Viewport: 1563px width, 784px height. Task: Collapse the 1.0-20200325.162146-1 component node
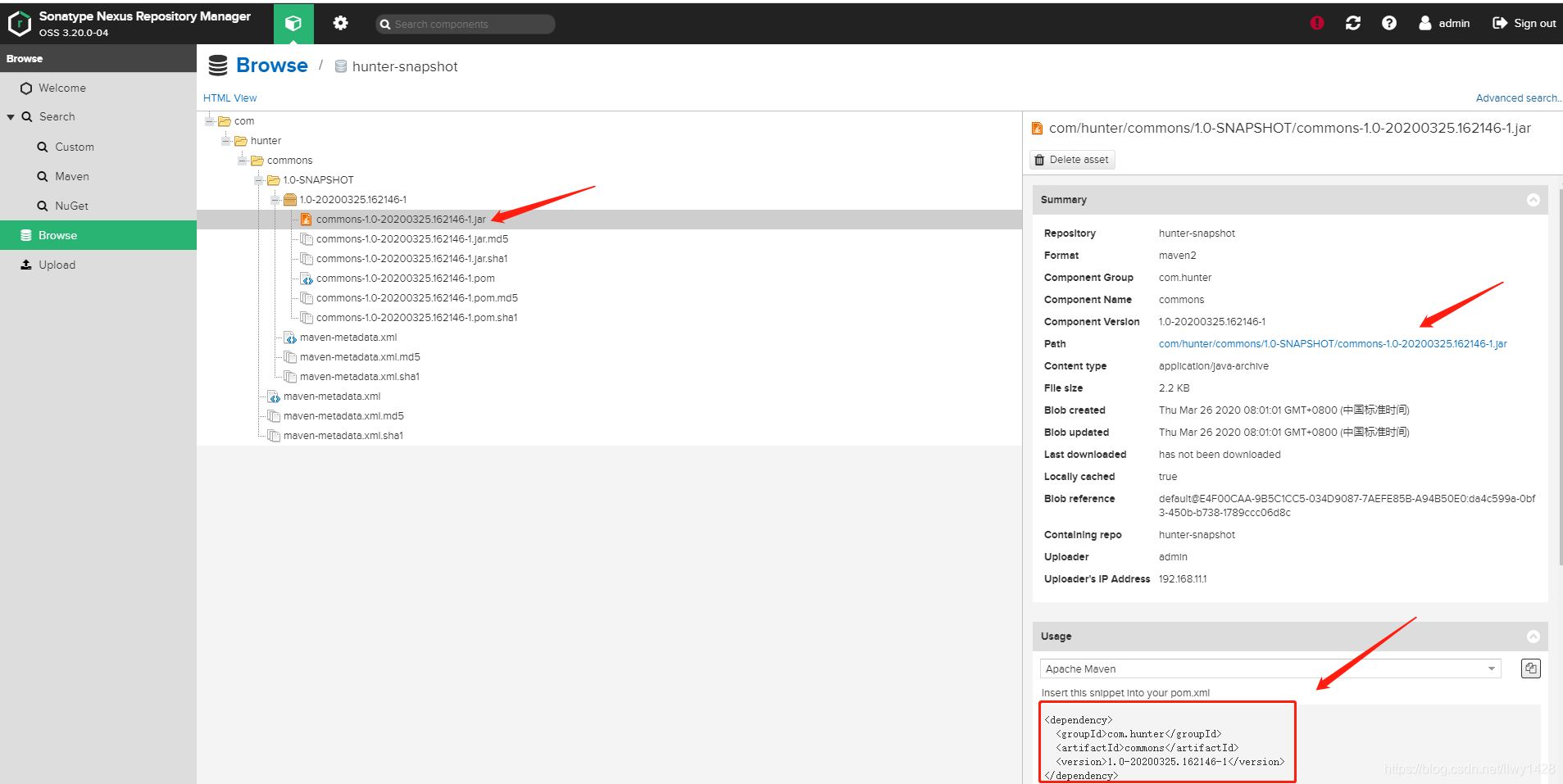275,199
